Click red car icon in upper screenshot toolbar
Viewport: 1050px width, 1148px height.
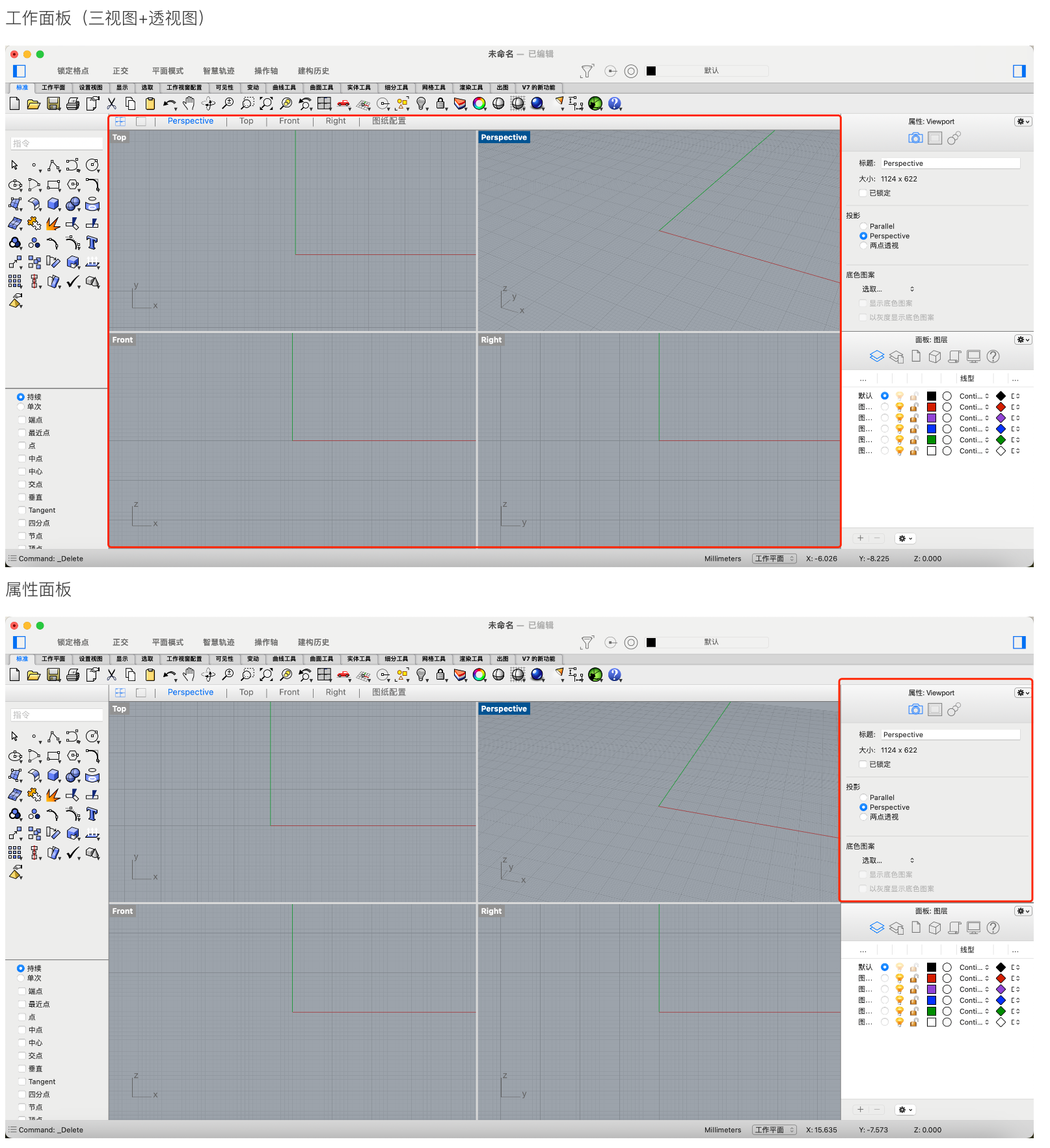[x=343, y=103]
